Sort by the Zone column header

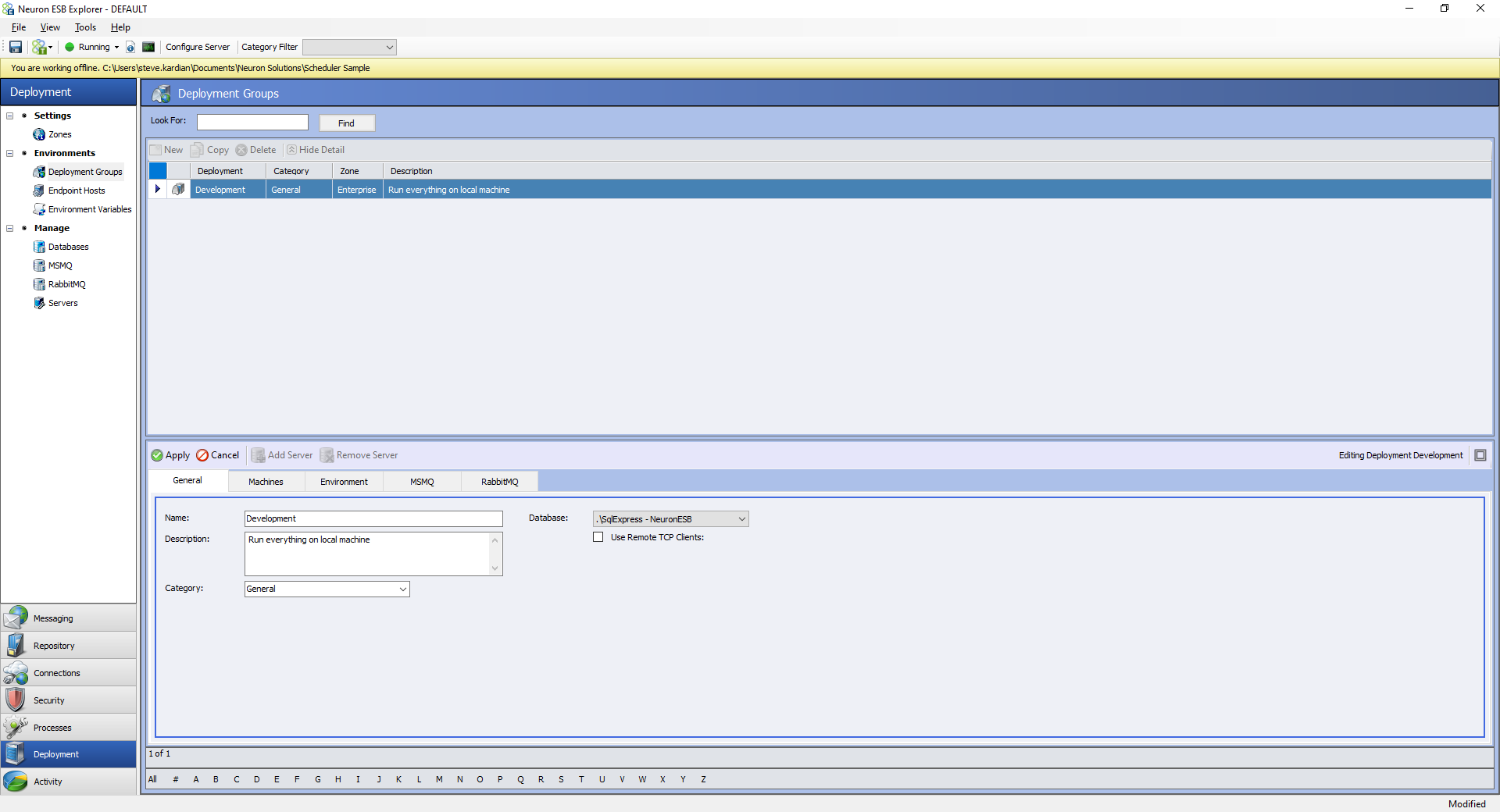point(358,171)
